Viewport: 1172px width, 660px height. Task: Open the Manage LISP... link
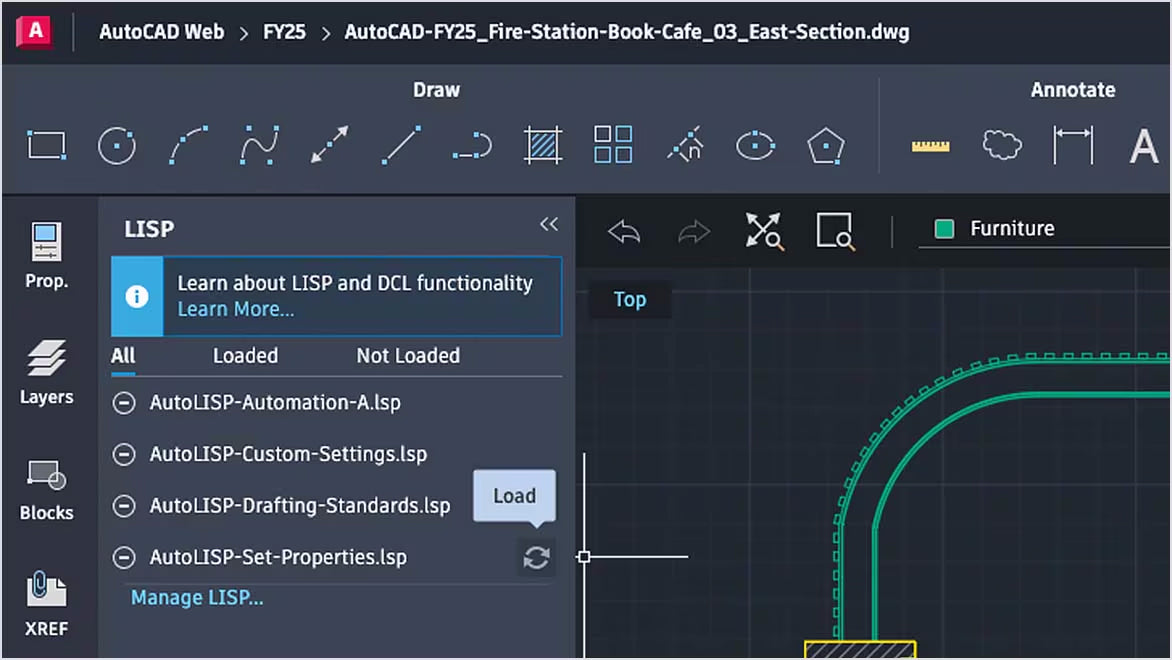click(197, 598)
